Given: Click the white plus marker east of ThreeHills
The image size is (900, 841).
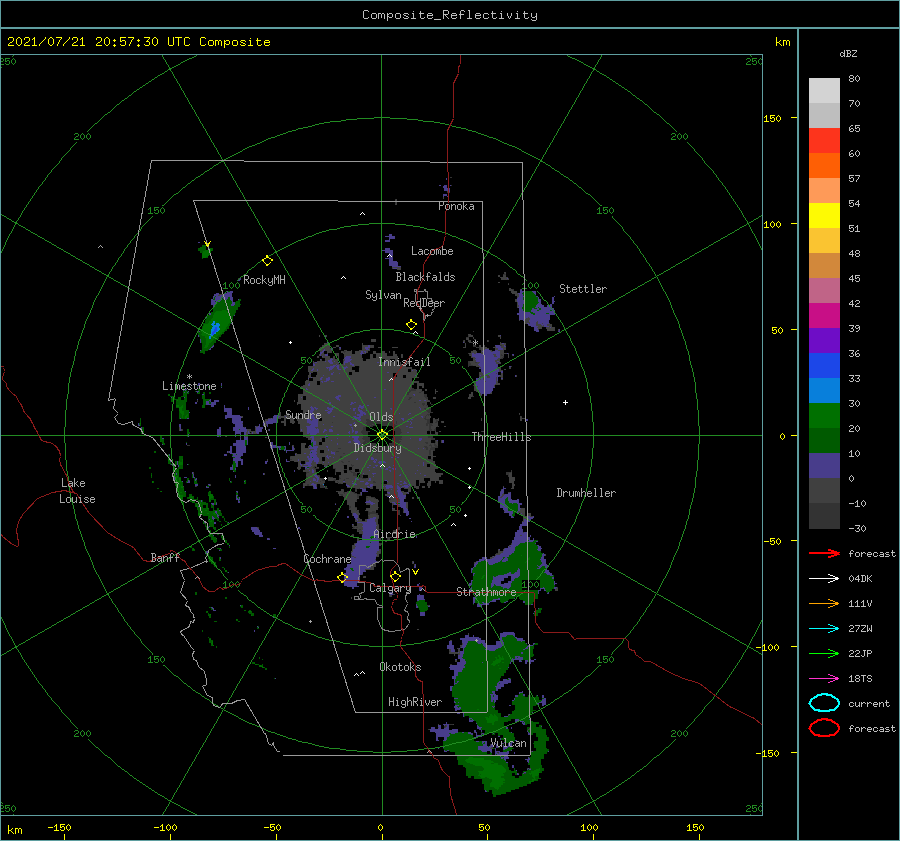Looking at the screenshot, I should click(565, 402).
